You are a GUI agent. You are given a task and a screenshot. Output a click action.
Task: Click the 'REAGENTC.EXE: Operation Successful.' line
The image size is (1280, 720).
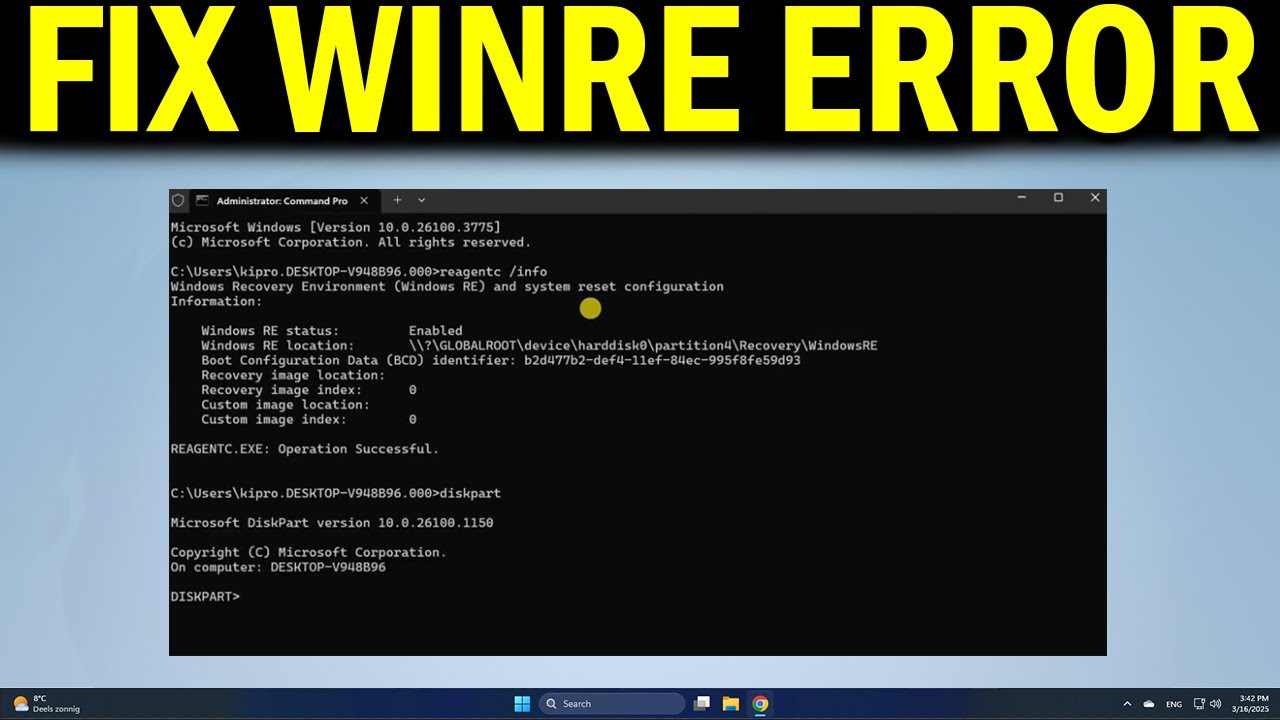[305, 449]
